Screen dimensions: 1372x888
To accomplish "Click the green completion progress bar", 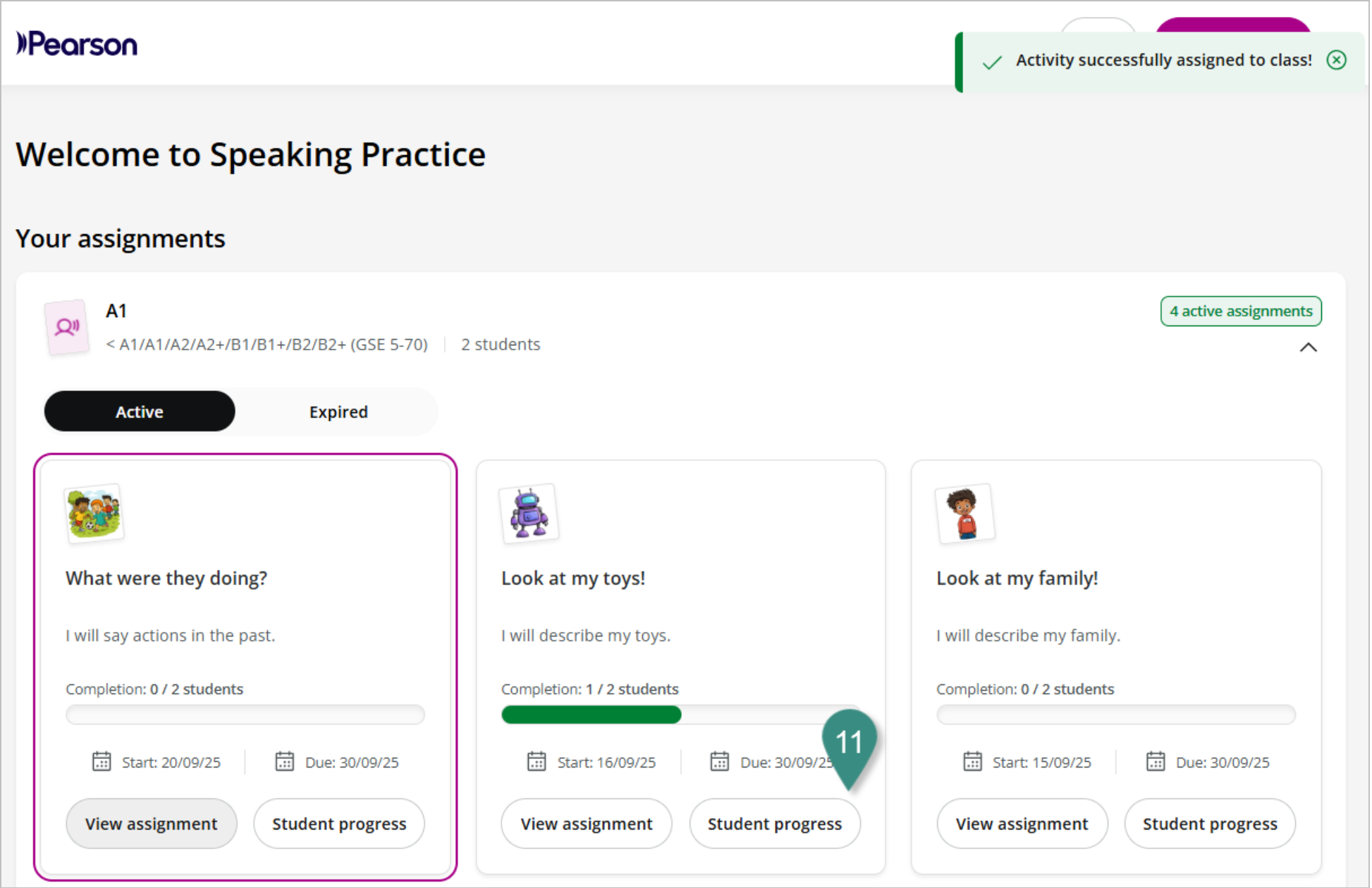I will click(591, 715).
